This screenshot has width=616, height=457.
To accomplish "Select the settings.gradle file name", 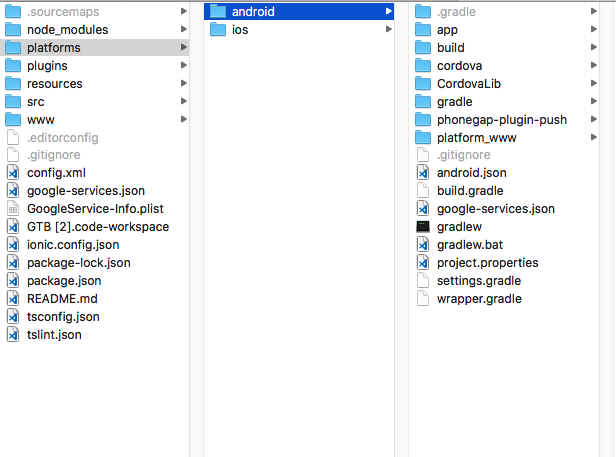I will click(x=479, y=281).
